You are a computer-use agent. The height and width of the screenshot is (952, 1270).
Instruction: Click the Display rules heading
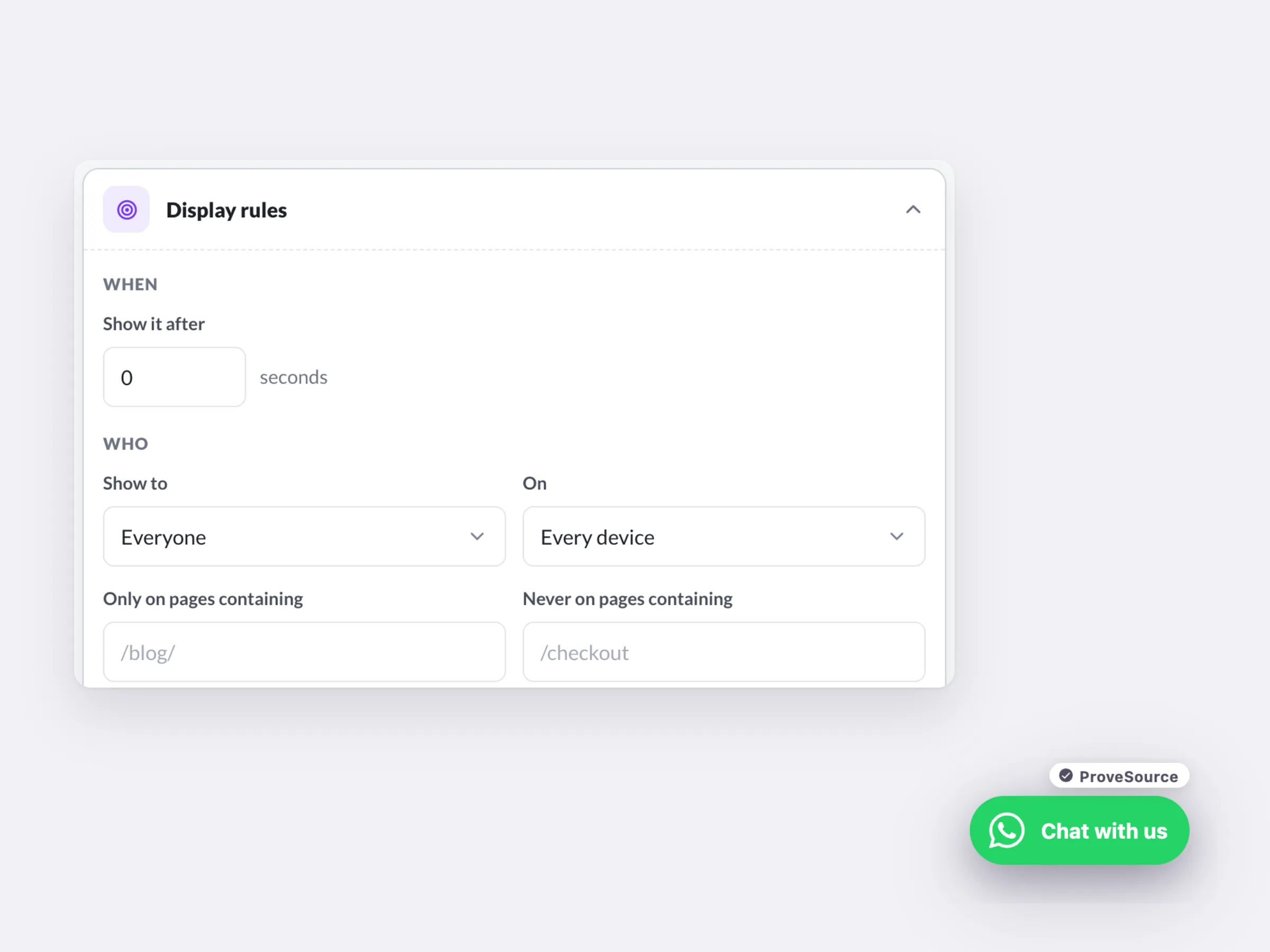click(226, 210)
